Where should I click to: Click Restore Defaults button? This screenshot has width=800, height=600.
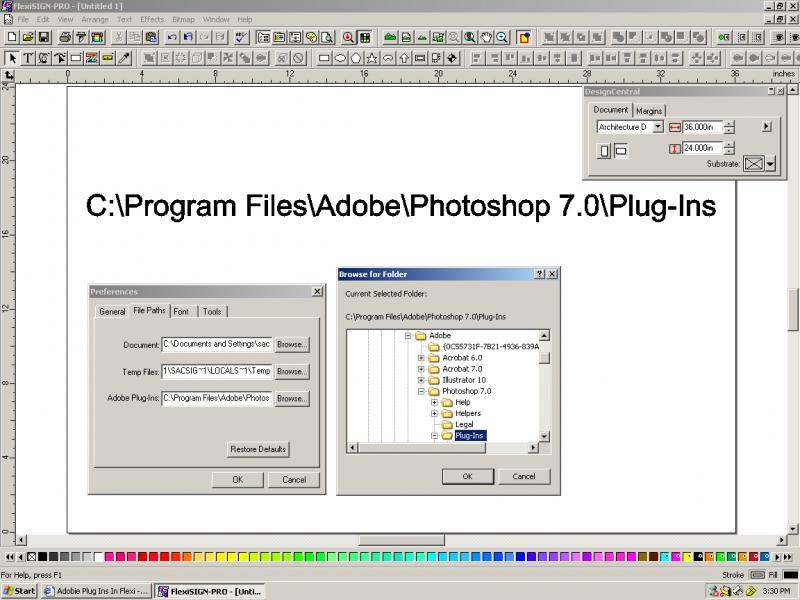(258, 449)
